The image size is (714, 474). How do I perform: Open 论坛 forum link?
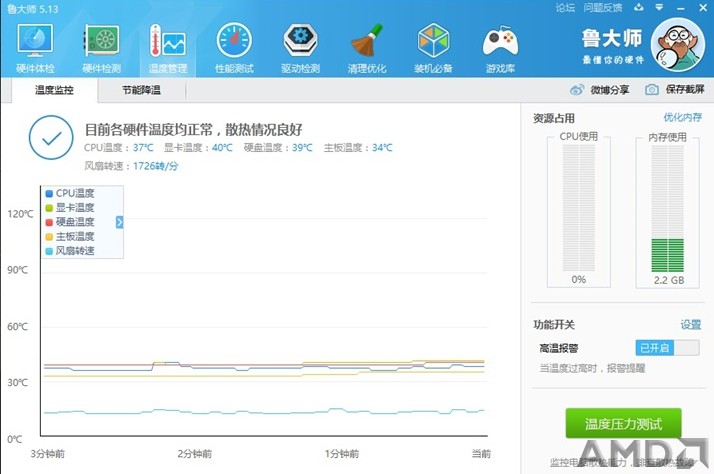point(565,8)
